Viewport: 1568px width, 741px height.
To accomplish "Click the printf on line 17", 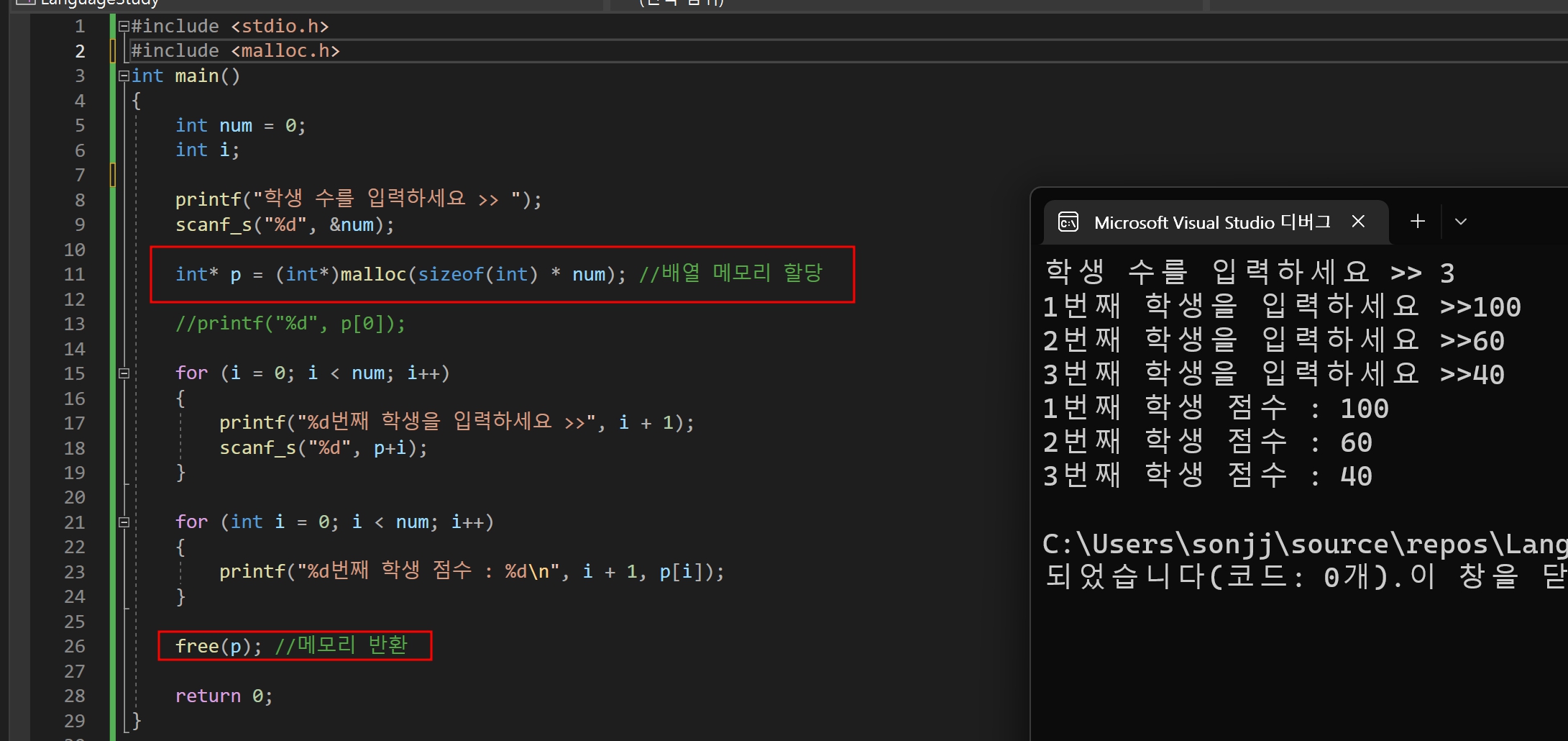I will [457, 422].
